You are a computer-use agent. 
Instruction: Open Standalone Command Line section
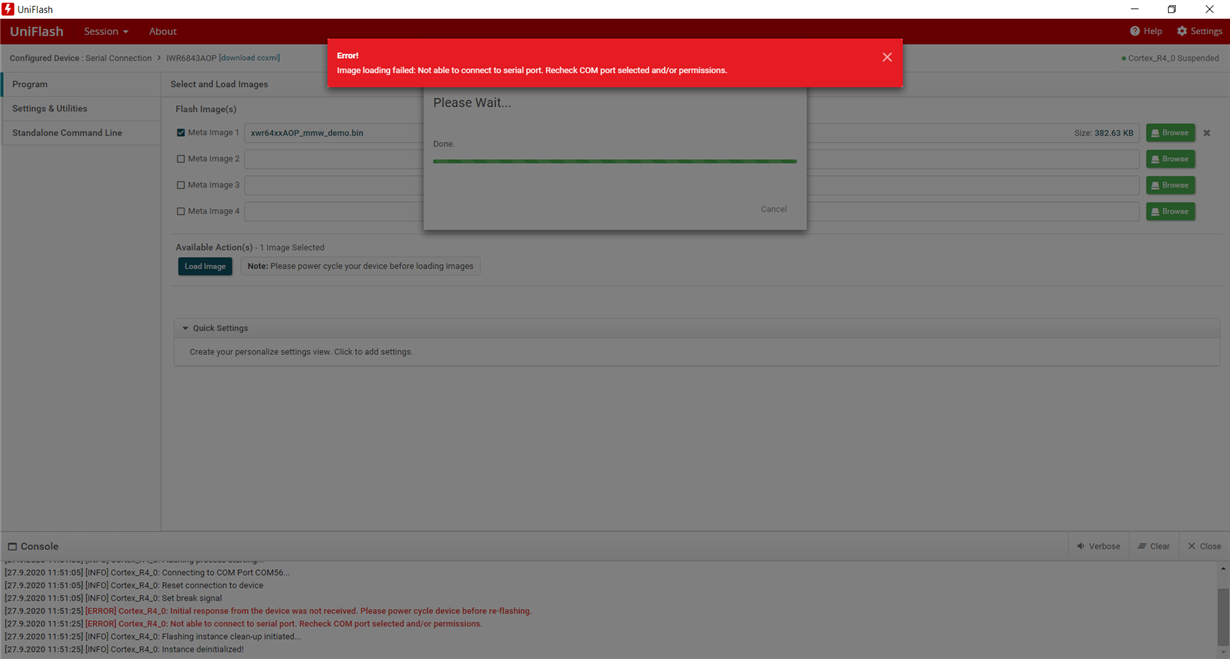(80, 132)
